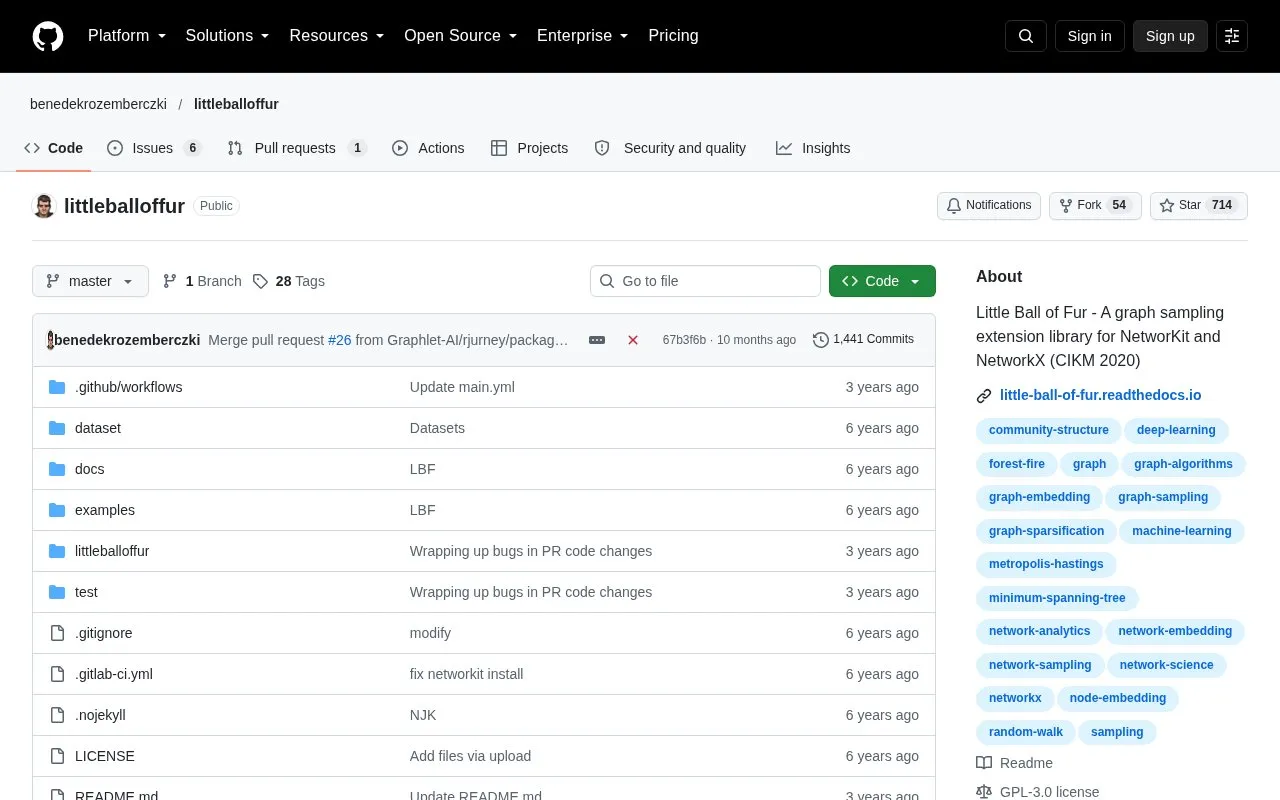This screenshot has height=800, width=1280.
Task: Star the repository
Action: click(1199, 206)
